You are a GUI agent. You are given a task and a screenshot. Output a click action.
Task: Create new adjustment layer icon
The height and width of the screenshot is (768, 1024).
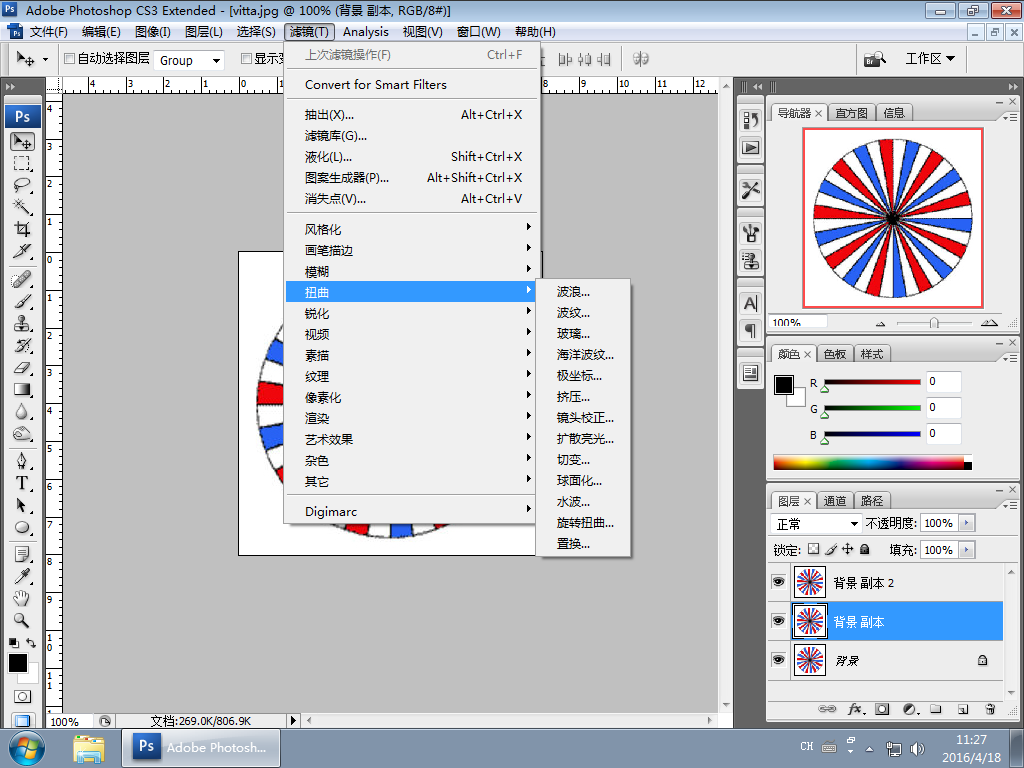pos(910,709)
